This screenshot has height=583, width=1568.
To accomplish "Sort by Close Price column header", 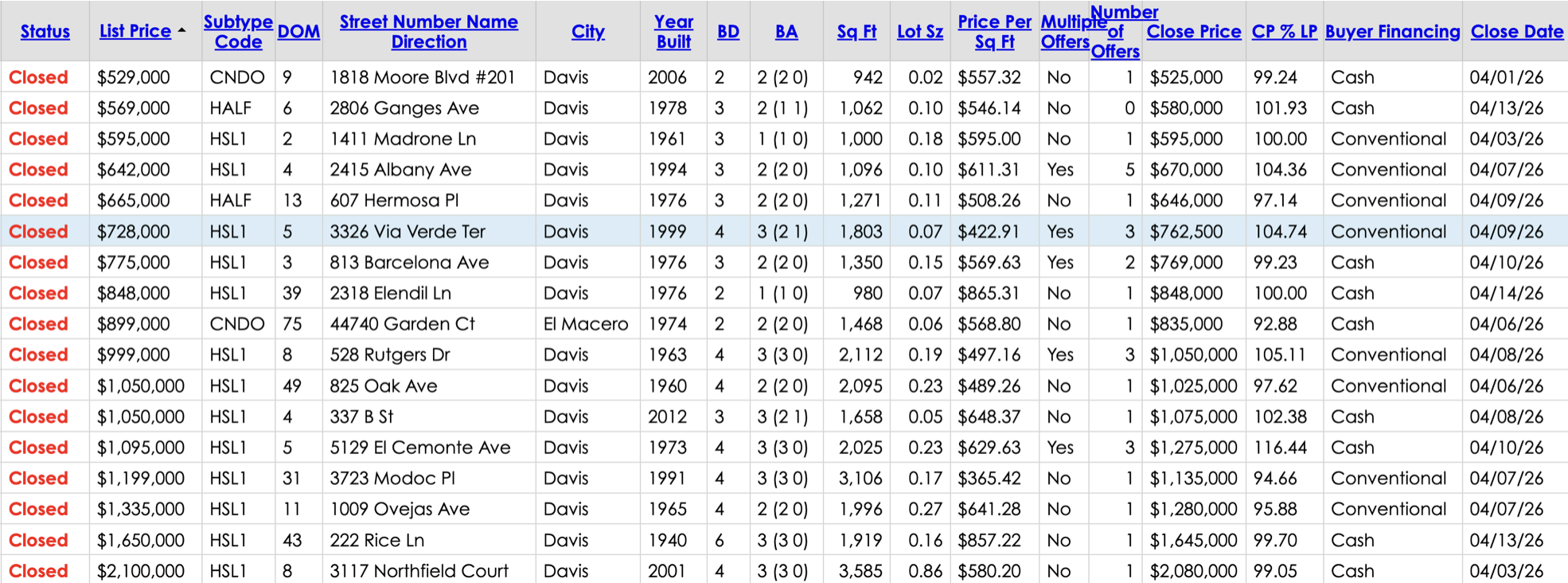I will click(x=1193, y=32).
